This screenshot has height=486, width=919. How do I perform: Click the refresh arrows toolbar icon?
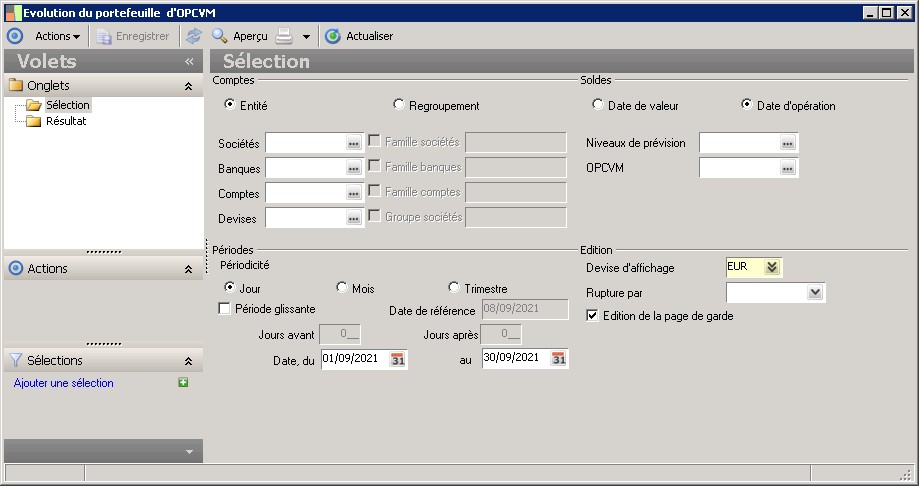[x=194, y=36]
